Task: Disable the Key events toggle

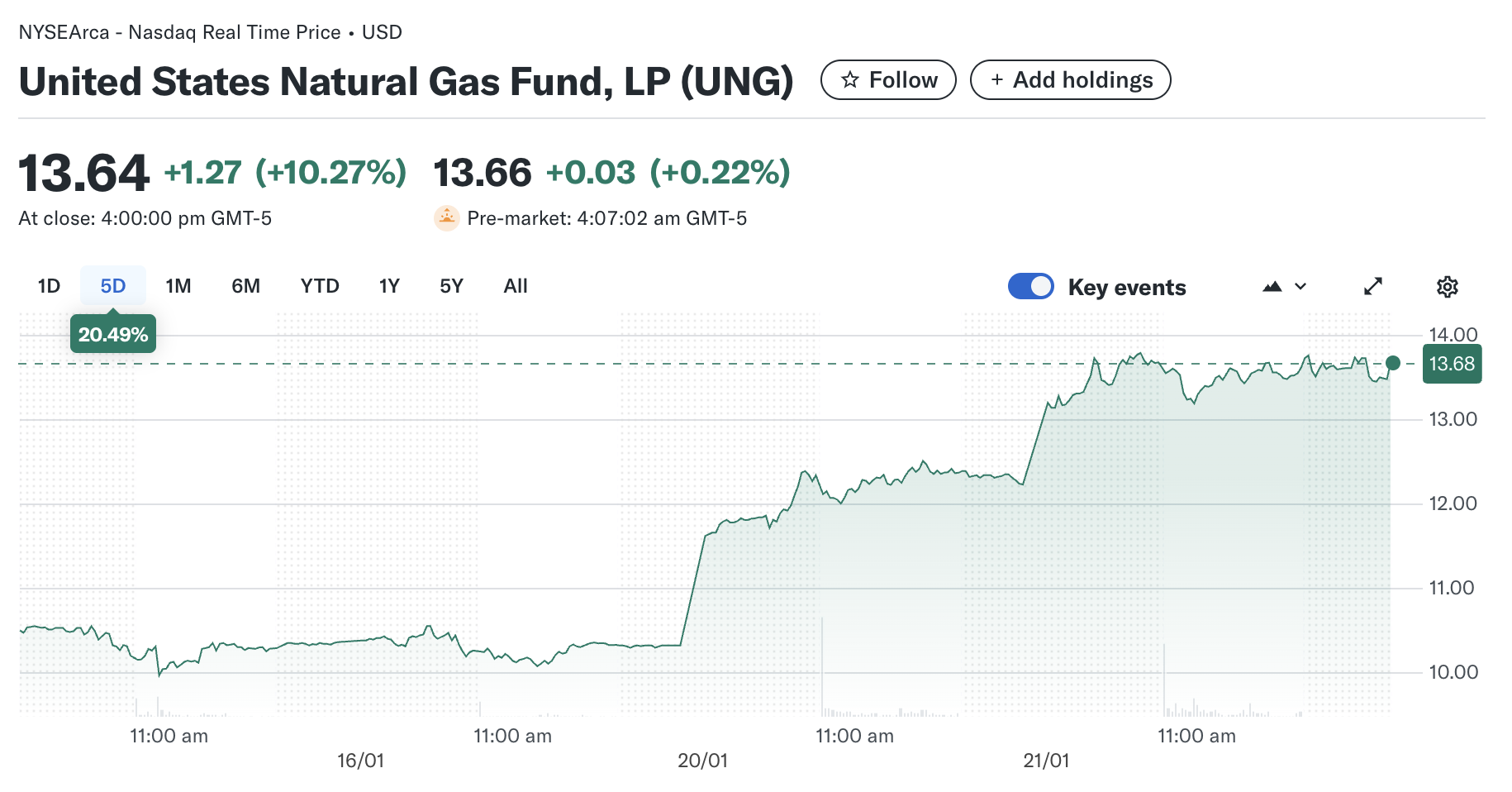Action: [x=1030, y=285]
